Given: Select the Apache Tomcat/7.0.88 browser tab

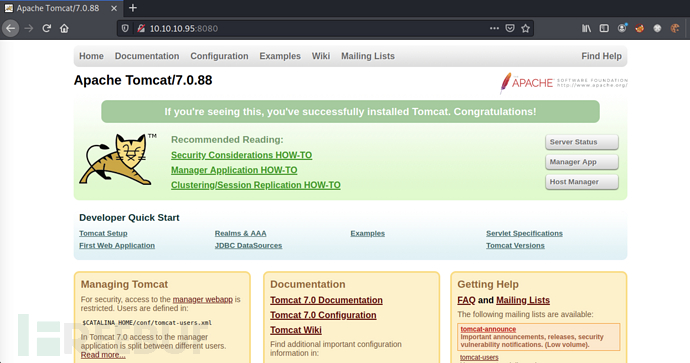Looking at the screenshot, I should (x=62, y=8).
